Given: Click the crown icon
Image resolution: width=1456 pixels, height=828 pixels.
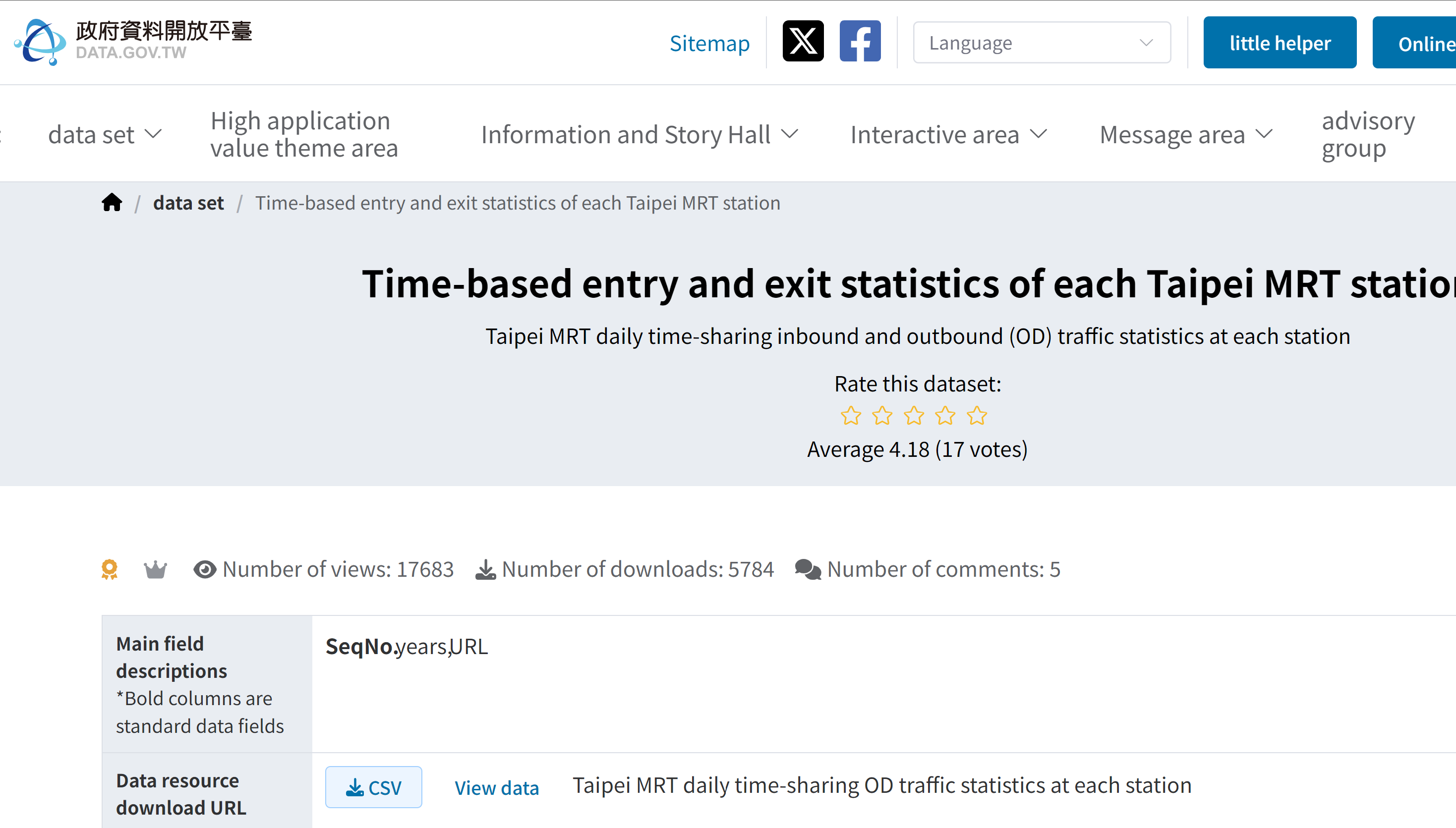Looking at the screenshot, I should coord(155,569).
